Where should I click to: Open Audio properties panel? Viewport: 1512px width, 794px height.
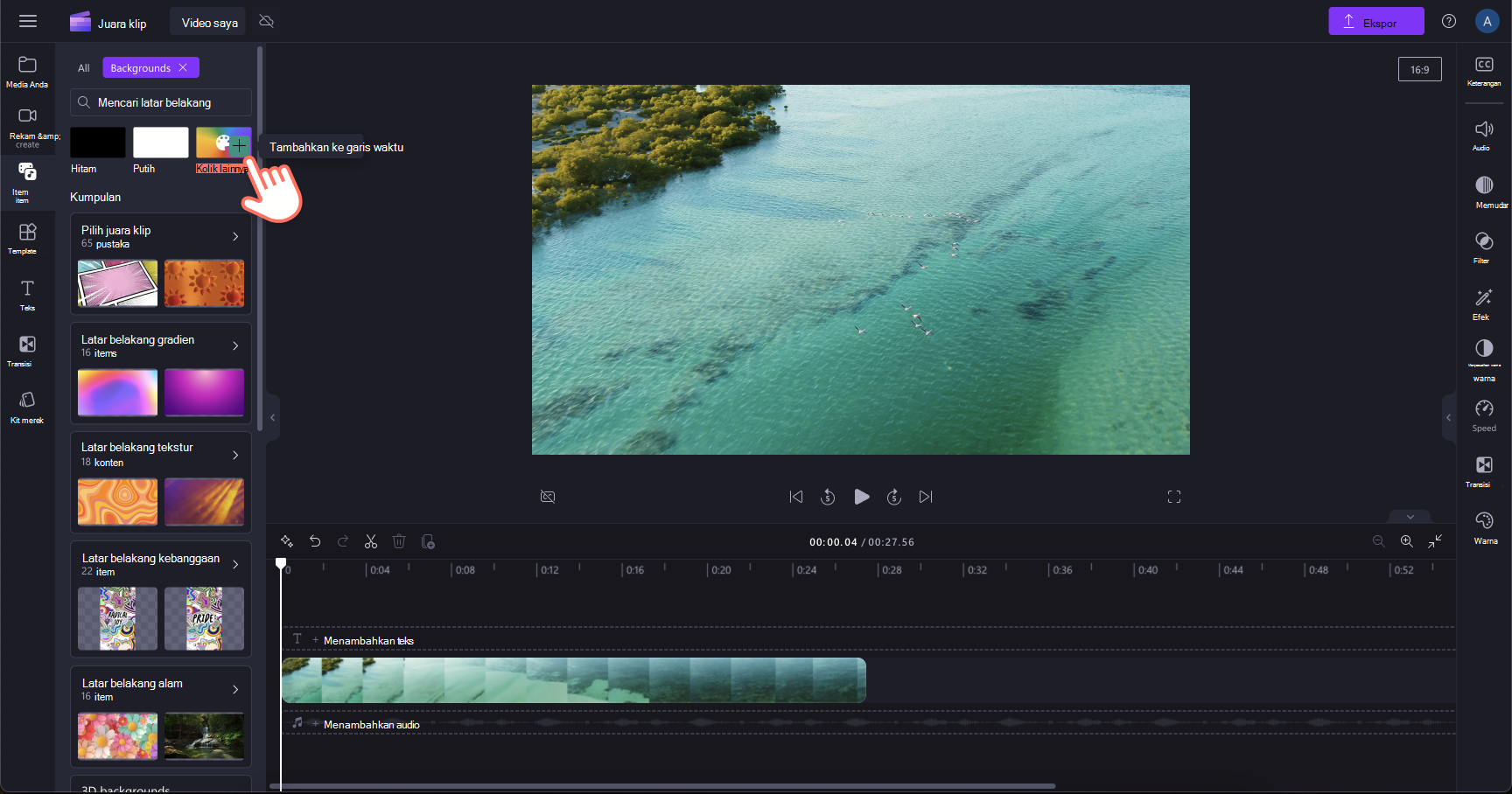(x=1484, y=135)
